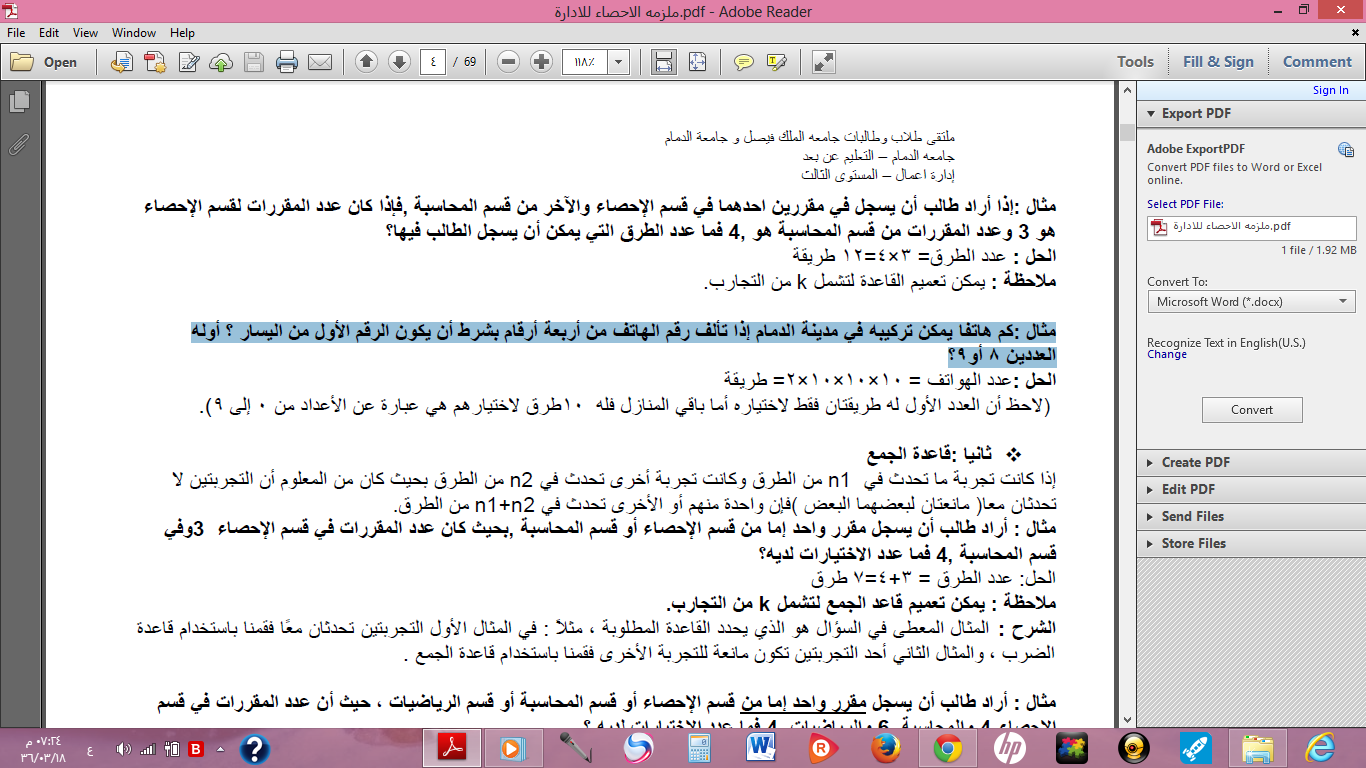The image size is (1366, 768).
Task: Open Microsoft Word from taskbar
Action: 761,747
